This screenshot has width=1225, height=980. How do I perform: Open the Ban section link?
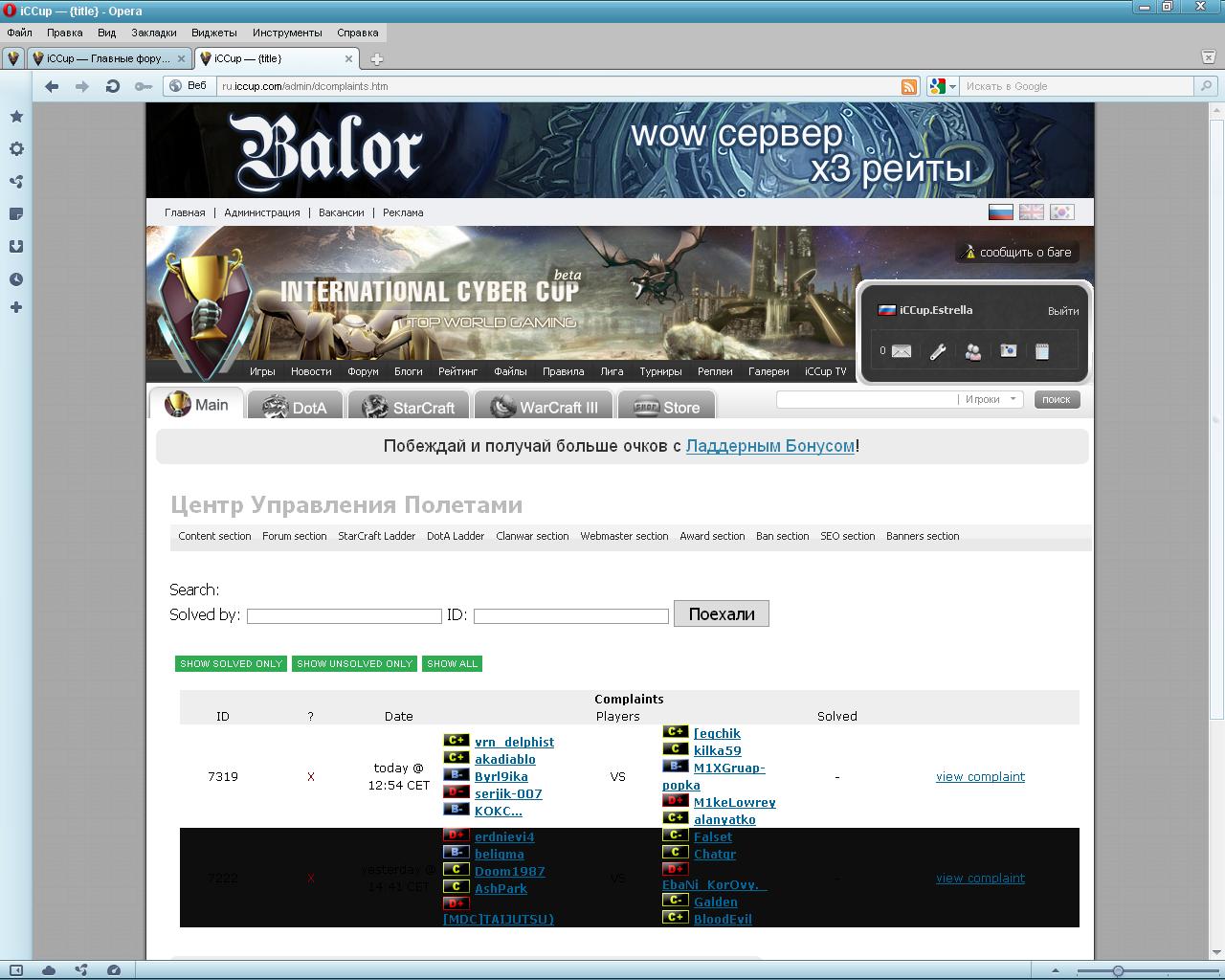pos(783,536)
